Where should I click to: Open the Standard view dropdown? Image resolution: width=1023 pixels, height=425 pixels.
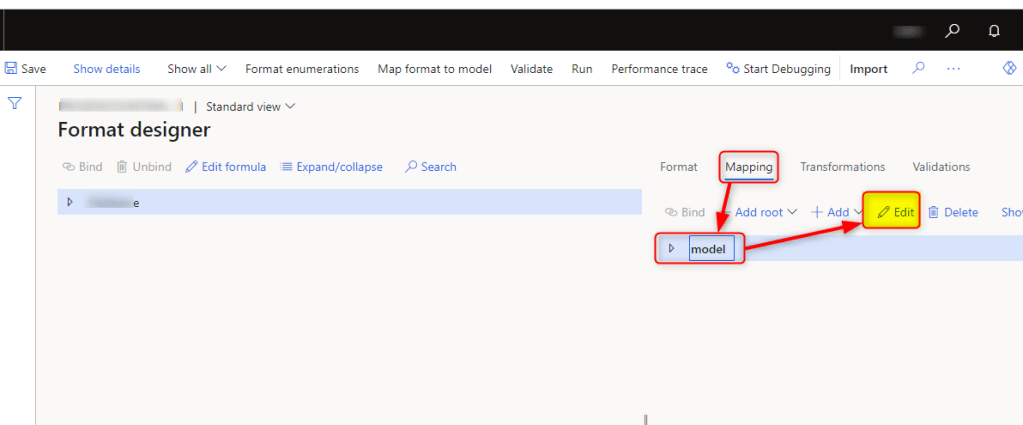click(250, 107)
